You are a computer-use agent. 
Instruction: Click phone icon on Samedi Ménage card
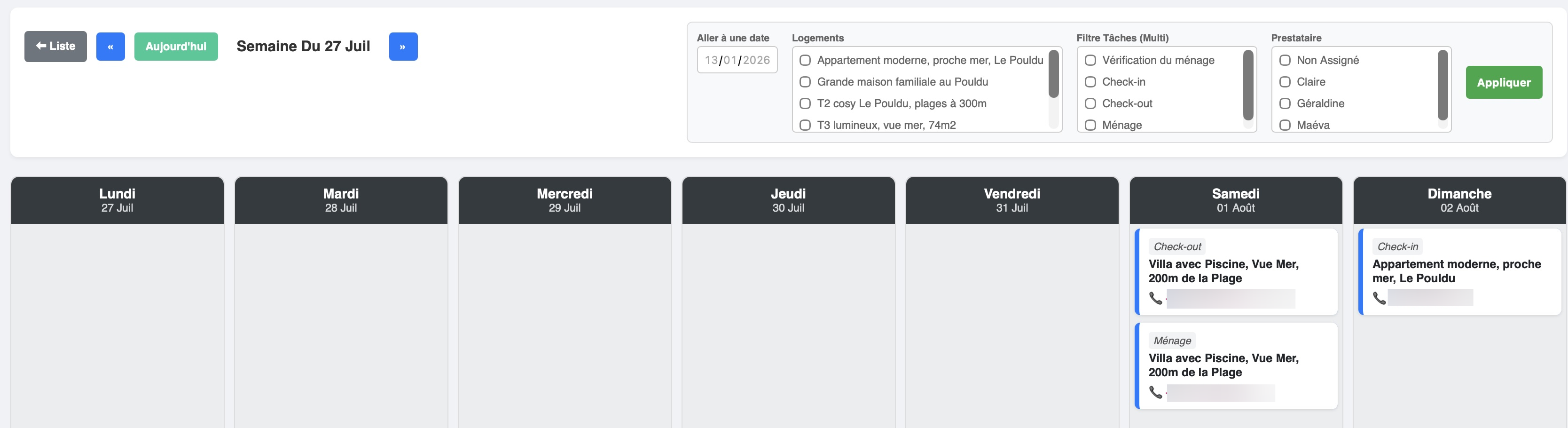click(1155, 392)
